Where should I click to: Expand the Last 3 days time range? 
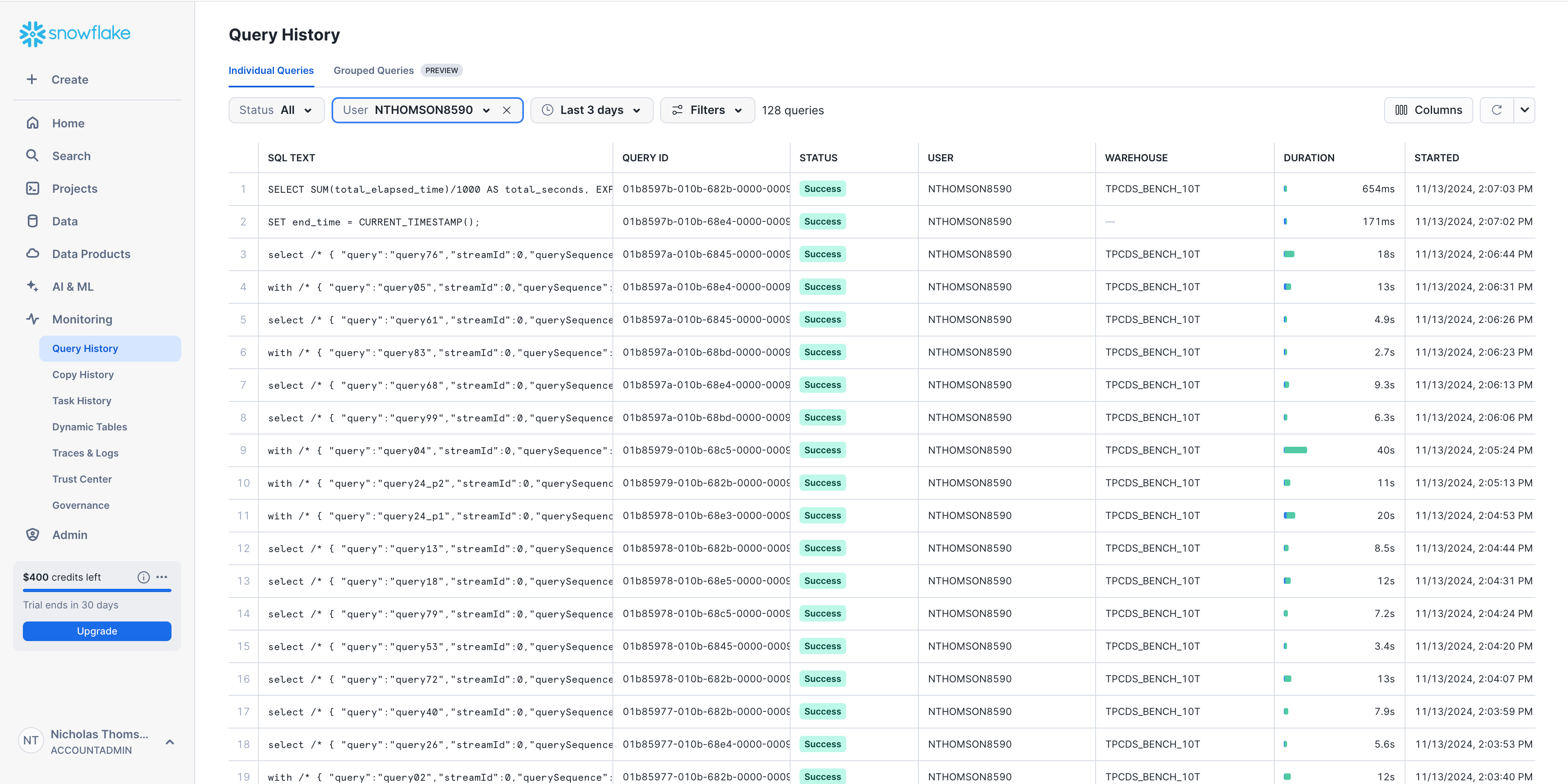tap(591, 110)
